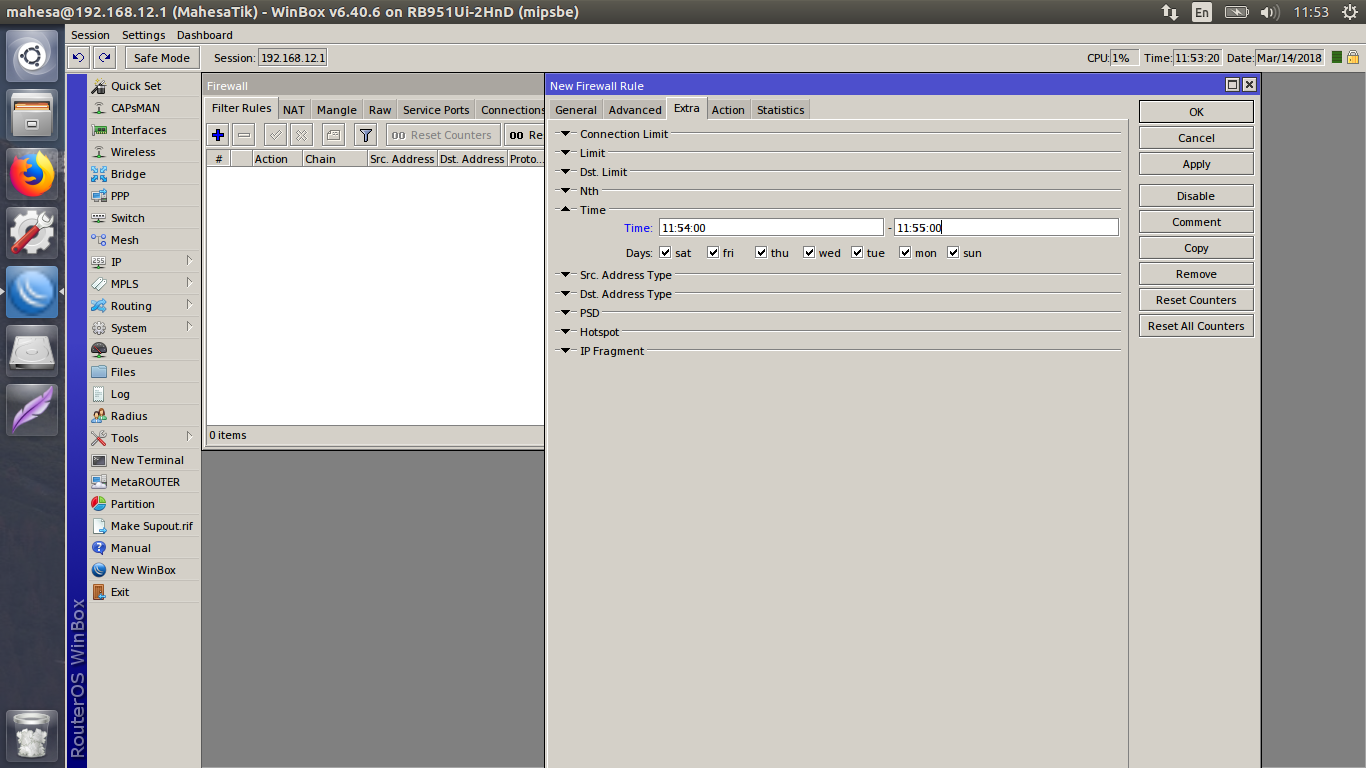Open the Partition menu
The height and width of the screenshot is (768, 1366).
pyautogui.click(x=132, y=504)
